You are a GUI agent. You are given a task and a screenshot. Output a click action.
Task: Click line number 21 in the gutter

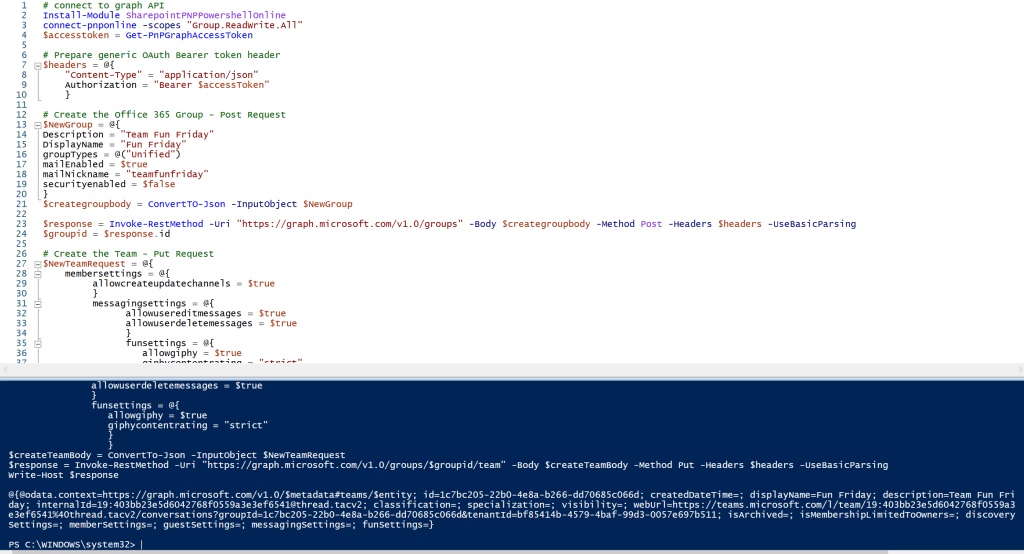[20, 204]
